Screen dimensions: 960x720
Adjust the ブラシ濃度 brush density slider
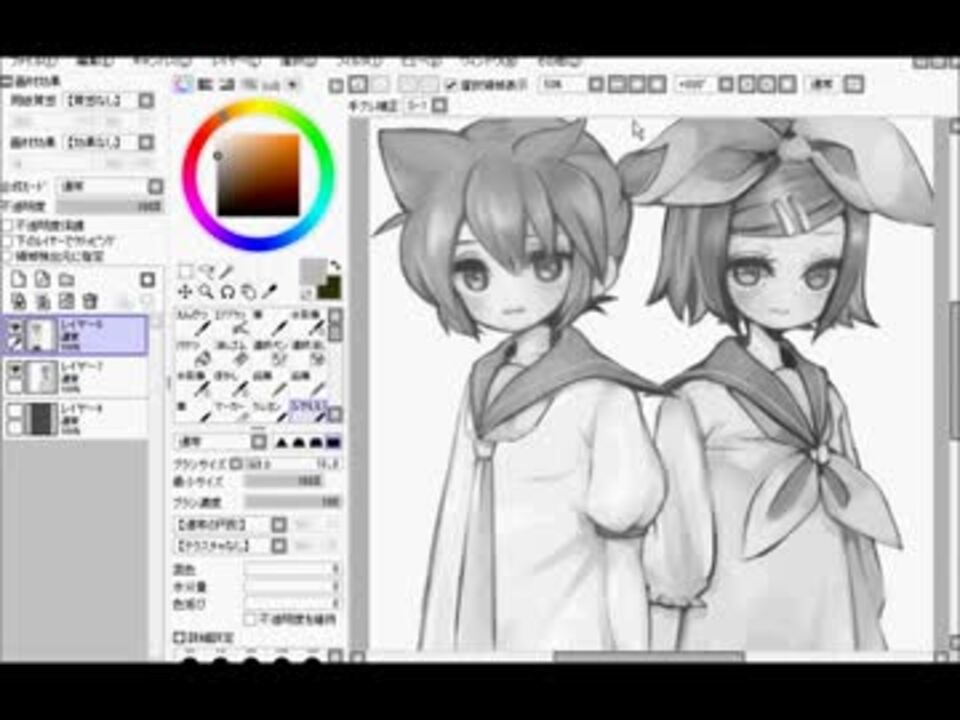click(x=293, y=502)
